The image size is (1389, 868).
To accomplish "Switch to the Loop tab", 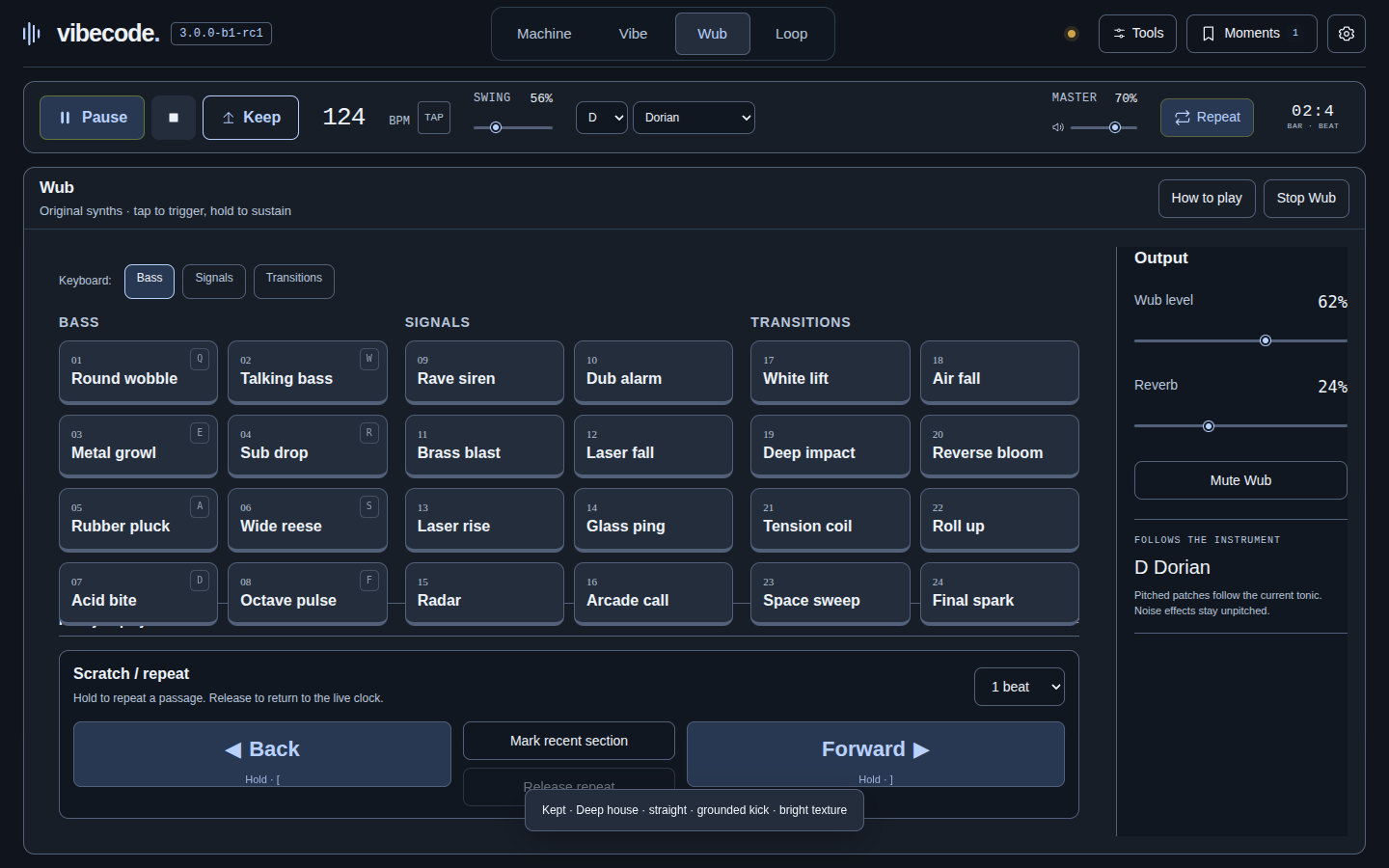I will (x=792, y=34).
